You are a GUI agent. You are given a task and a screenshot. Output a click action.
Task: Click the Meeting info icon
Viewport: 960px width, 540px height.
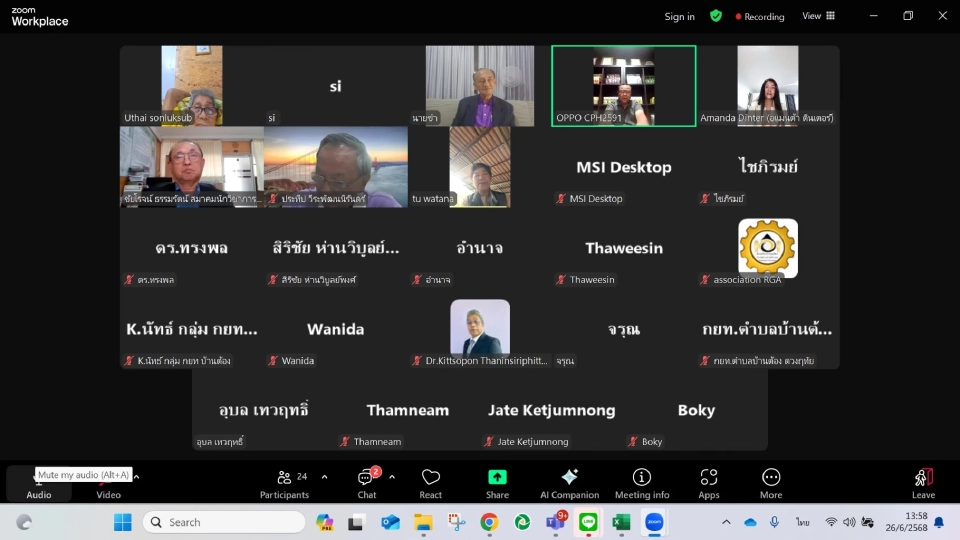tap(642, 482)
